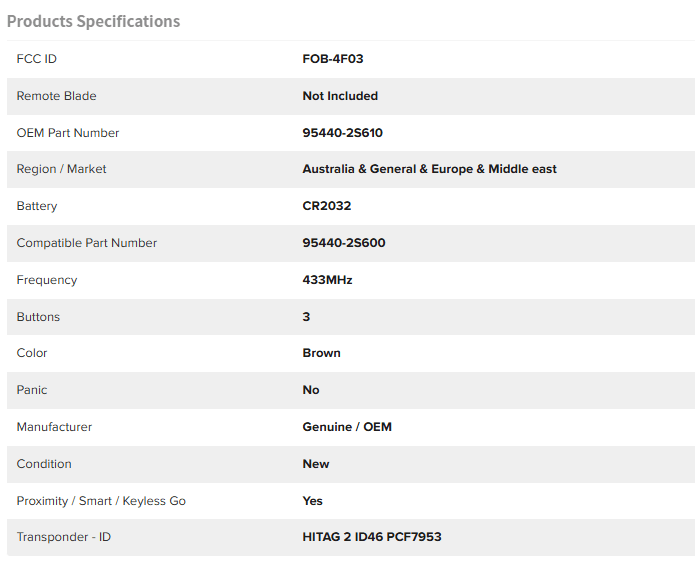Select OEM Part Number 95440-2S610
This screenshot has width=695, height=565.
[x=342, y=133]
